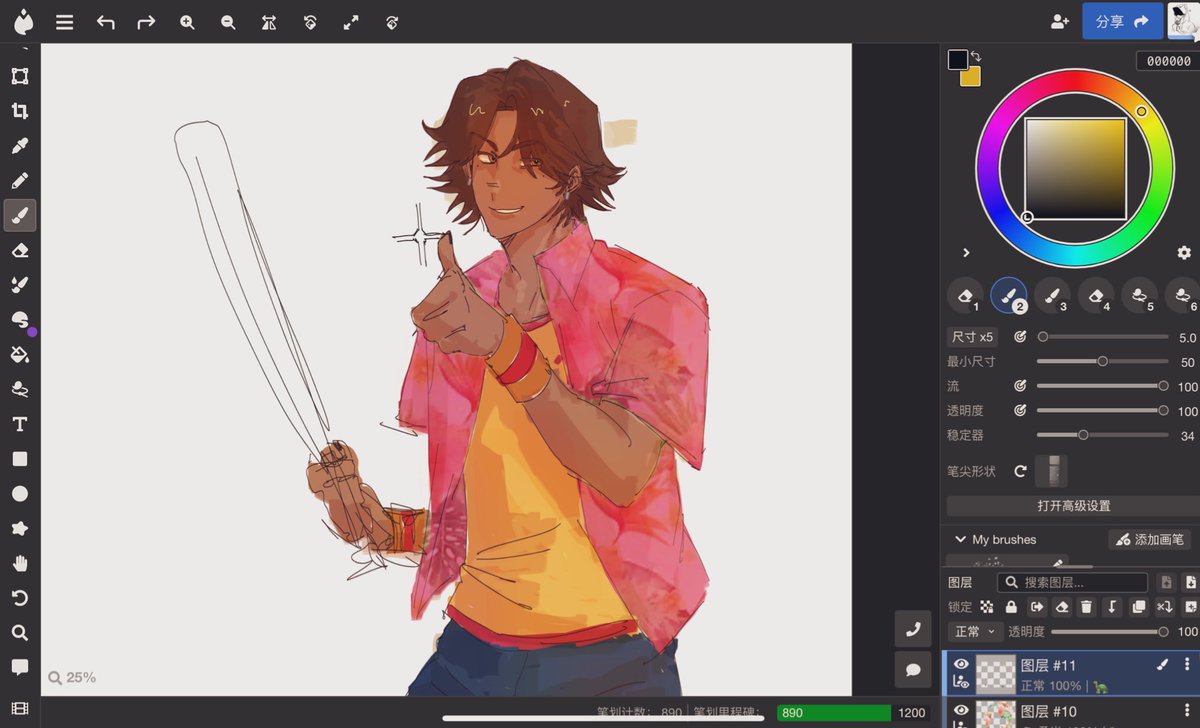1200x728 pixels.
Task: Select the crop tool
Action: (19, 111)
